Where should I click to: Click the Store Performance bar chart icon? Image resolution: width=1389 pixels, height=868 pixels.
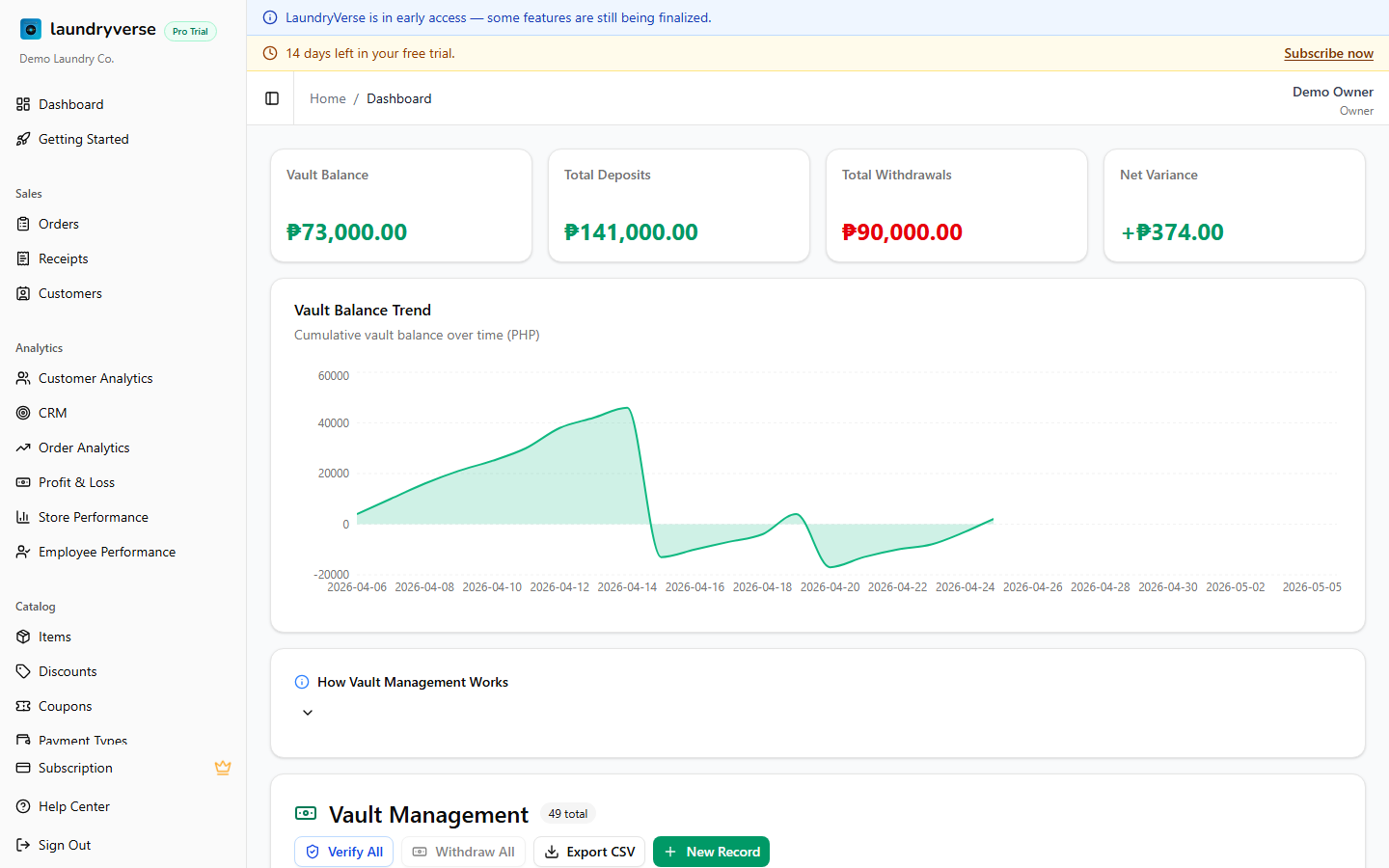(x=23, y=517)
